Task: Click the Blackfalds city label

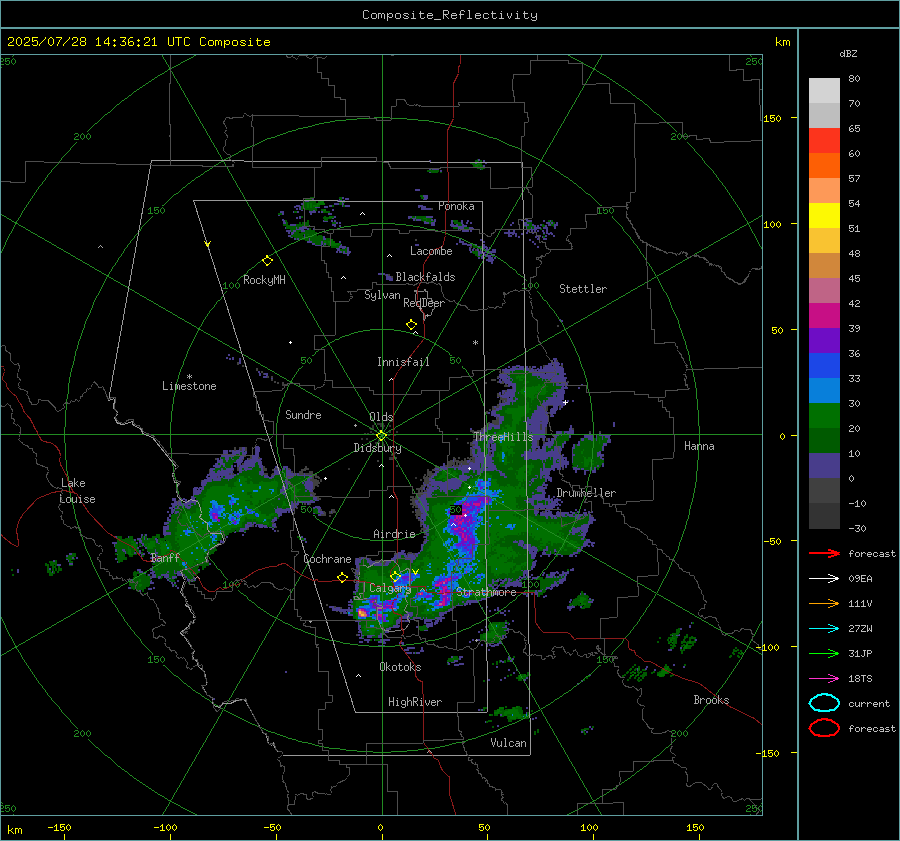Action: (x=425, y=277)
